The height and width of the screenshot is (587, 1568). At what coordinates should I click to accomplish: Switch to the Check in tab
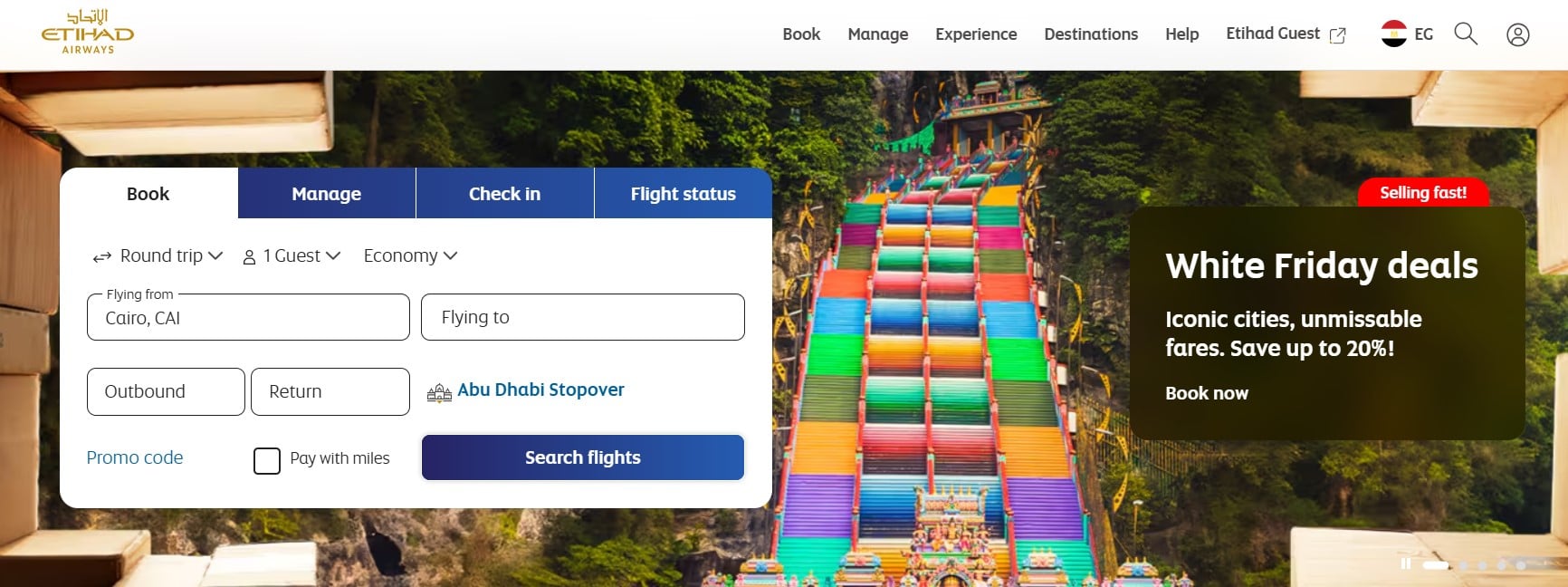pos(505,193)
